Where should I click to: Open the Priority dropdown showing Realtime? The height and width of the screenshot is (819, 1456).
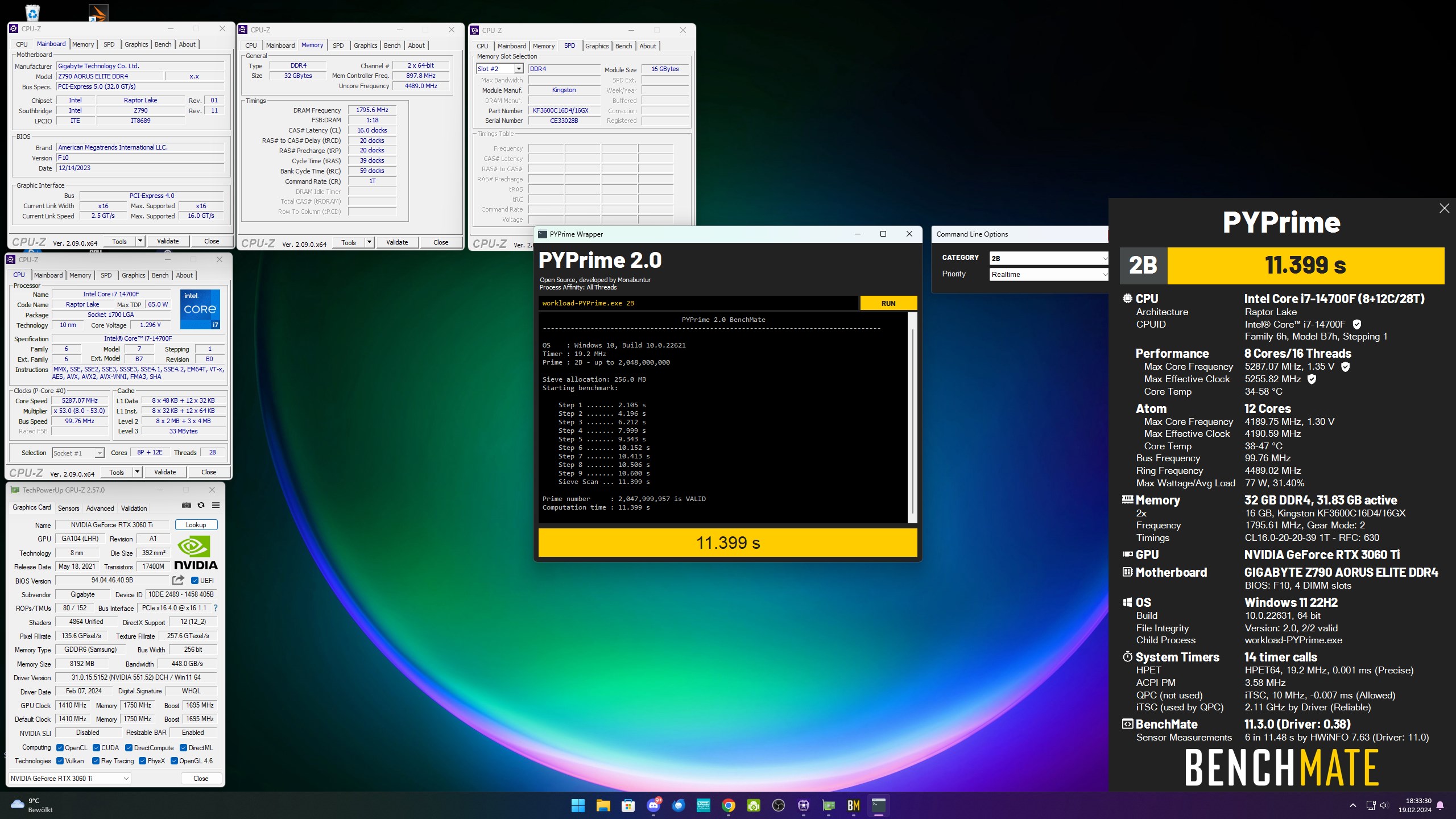coord(1049,274)
